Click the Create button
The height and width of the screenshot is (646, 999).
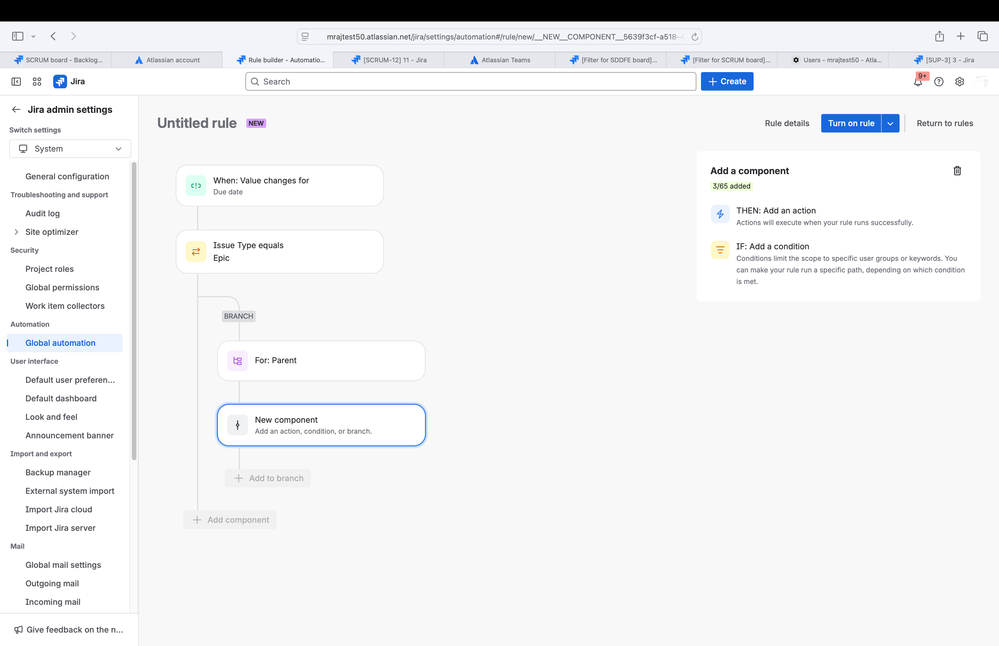(727, 82)
